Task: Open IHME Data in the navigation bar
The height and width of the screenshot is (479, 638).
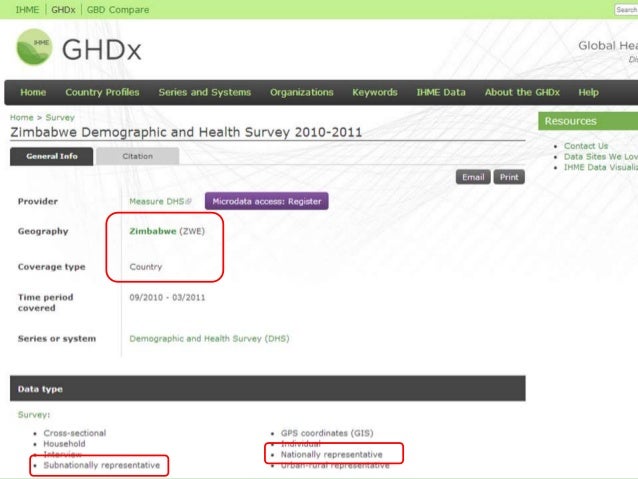Action: (x=441, y=92)
